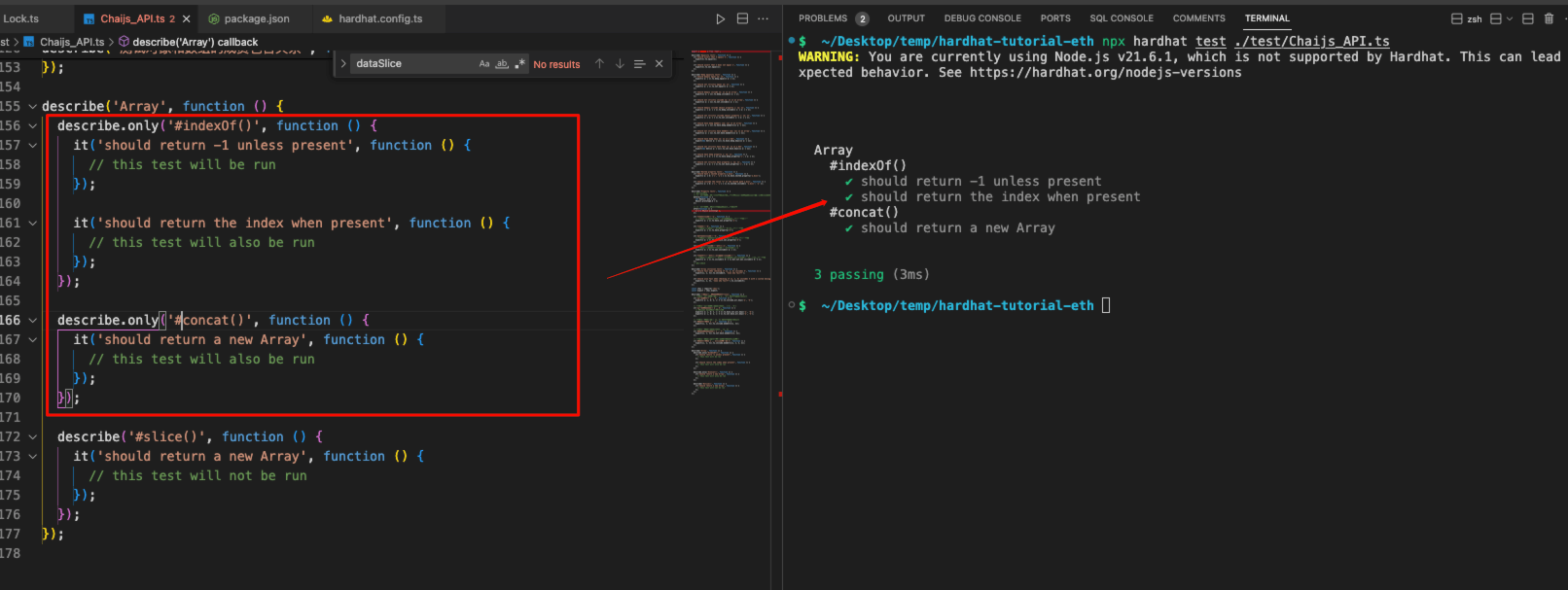Click the terminal prompt cursor on last line
The width and height of the screenshot is (1568, 590).
pos(1106,305)
